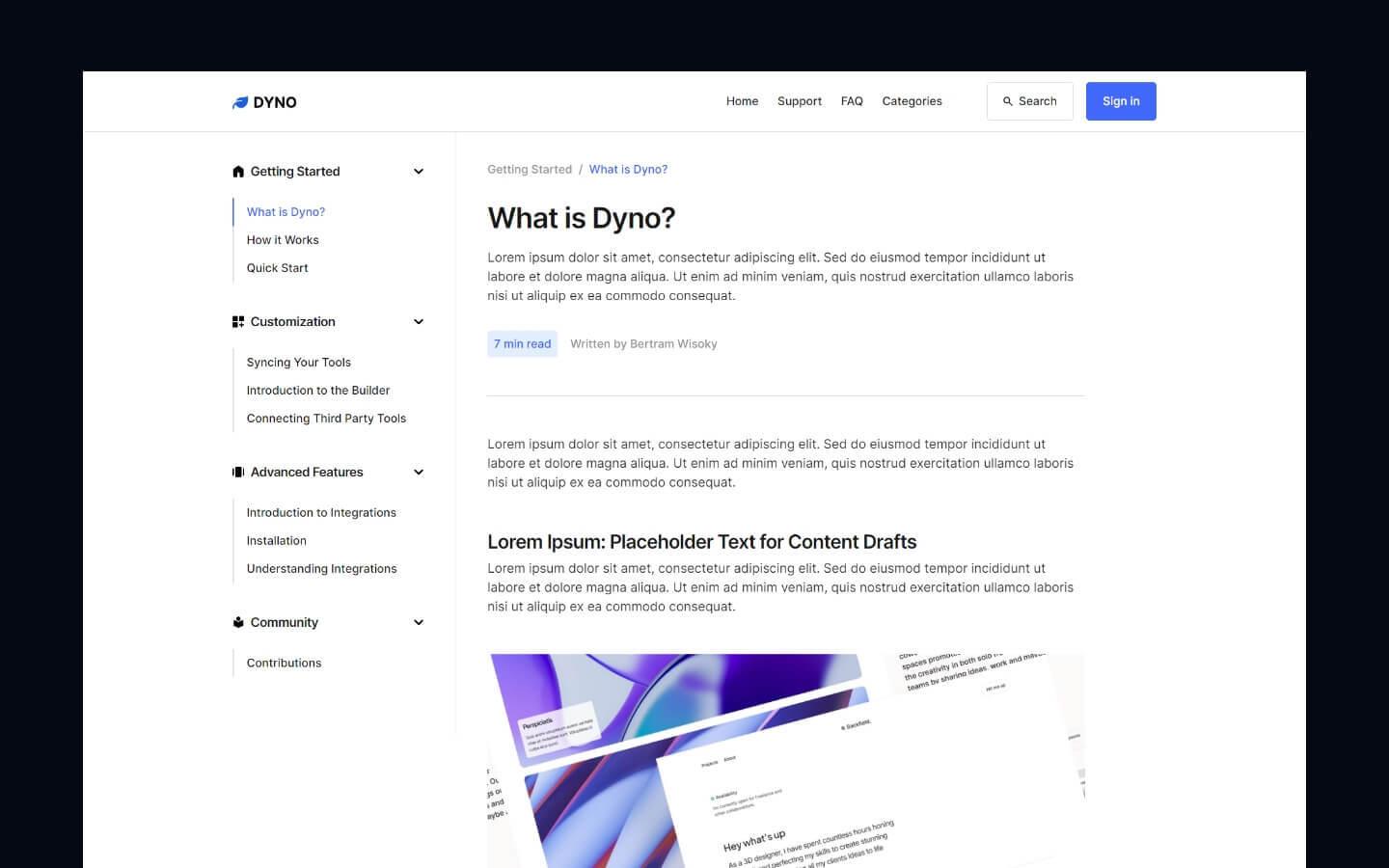The width and height of the screenshot is (1389, 868).
Task: Switch to the Categories navigation item
Action: tap(912, 100)
